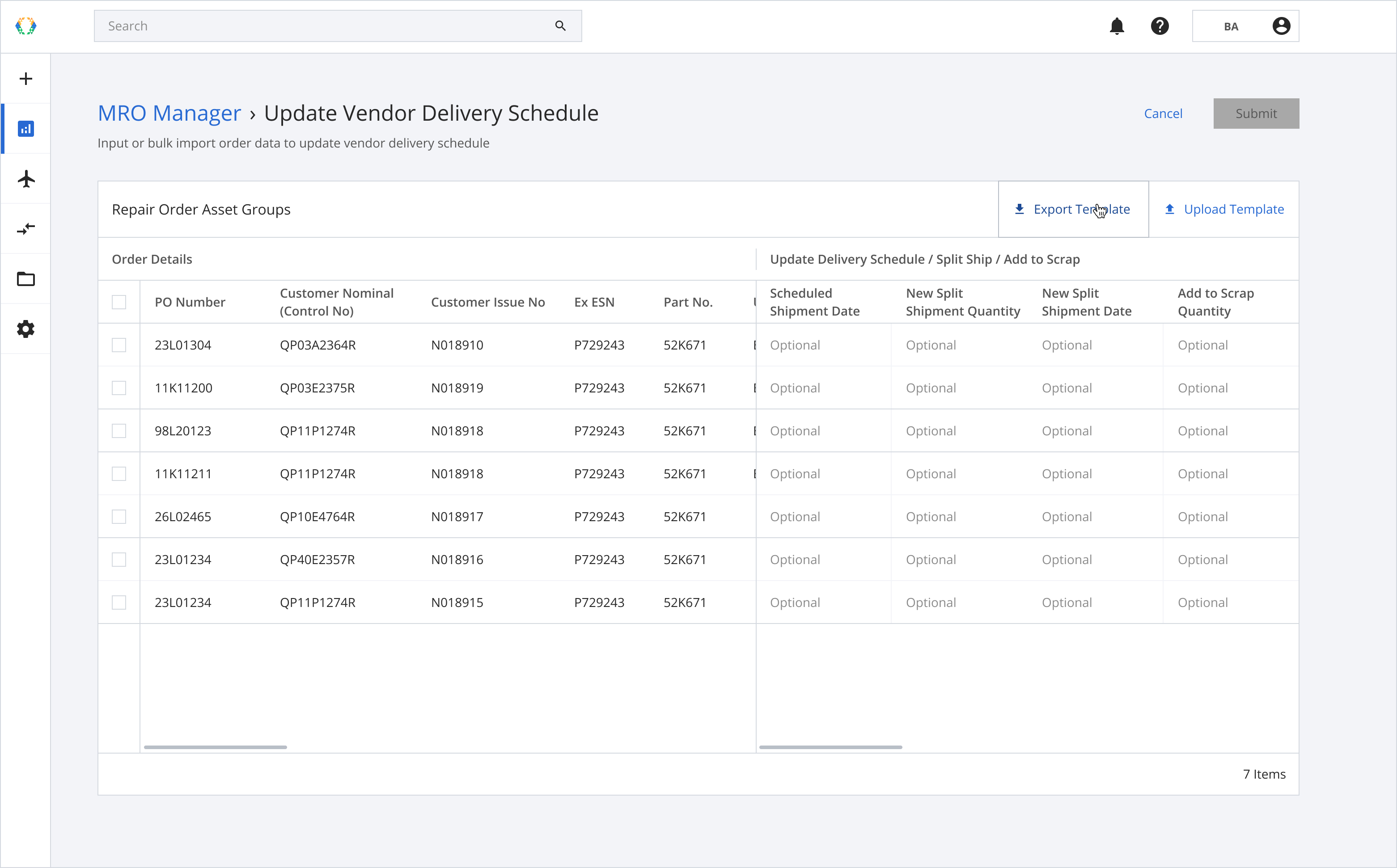Click PO number 23L01304 cell
This screenshot has width=1397, height=868.
pyautogui.click(x=182, y=345)
